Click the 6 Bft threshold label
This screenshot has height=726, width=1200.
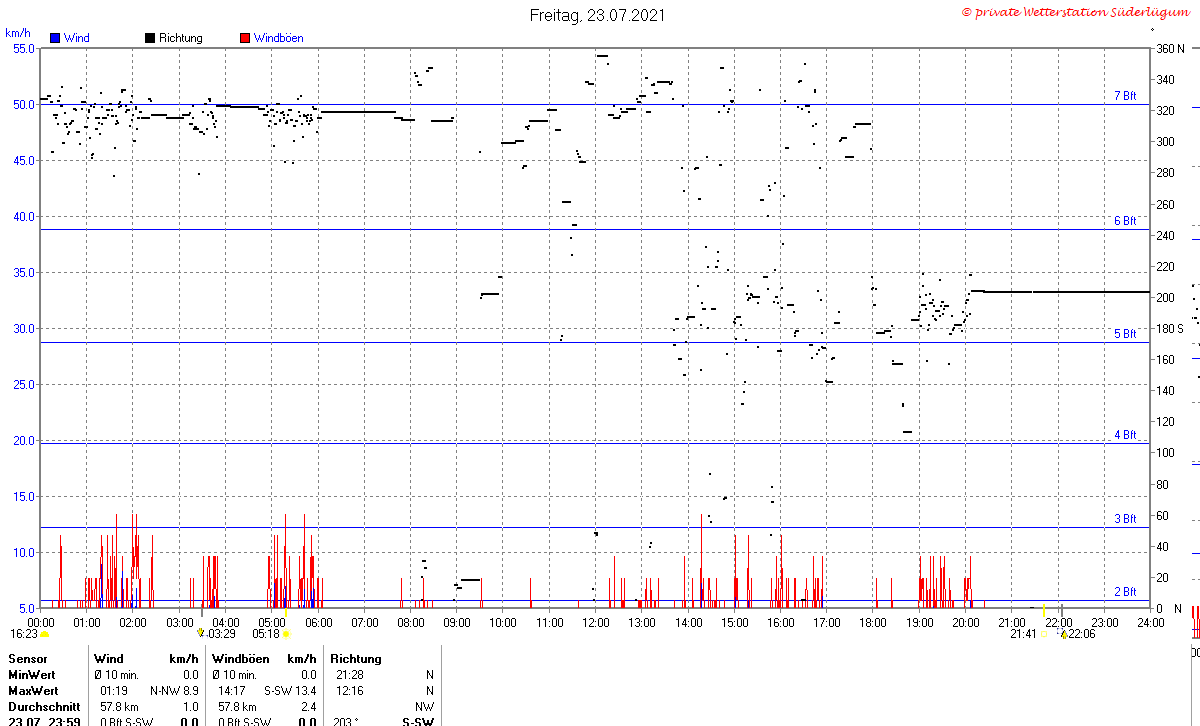pyautogui.click(x=1125, y=221)
